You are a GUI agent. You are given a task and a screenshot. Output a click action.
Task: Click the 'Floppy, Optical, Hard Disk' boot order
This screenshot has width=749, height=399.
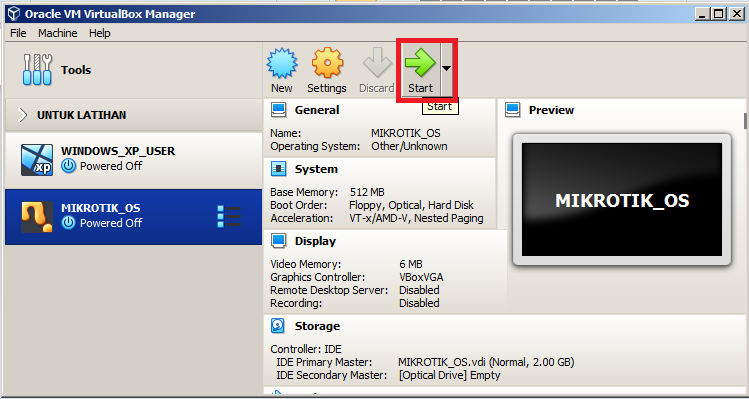coord(411,205)
